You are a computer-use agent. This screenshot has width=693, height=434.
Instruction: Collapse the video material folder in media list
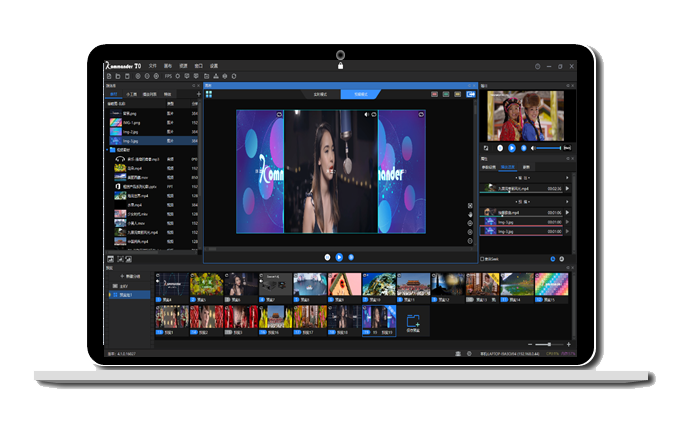coord(110,150)
